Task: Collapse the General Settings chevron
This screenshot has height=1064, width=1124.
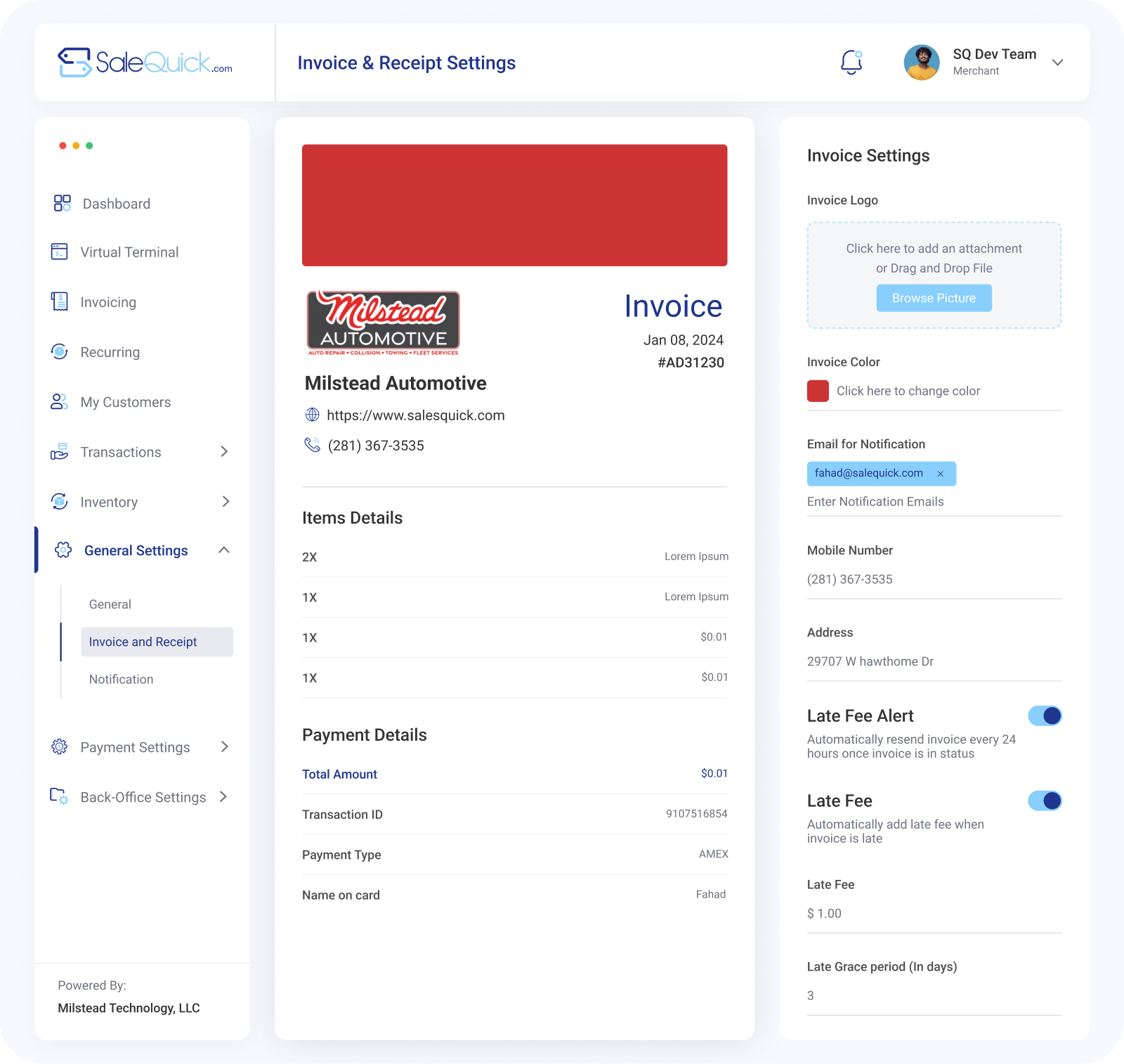Action: [x=224, y=550]
